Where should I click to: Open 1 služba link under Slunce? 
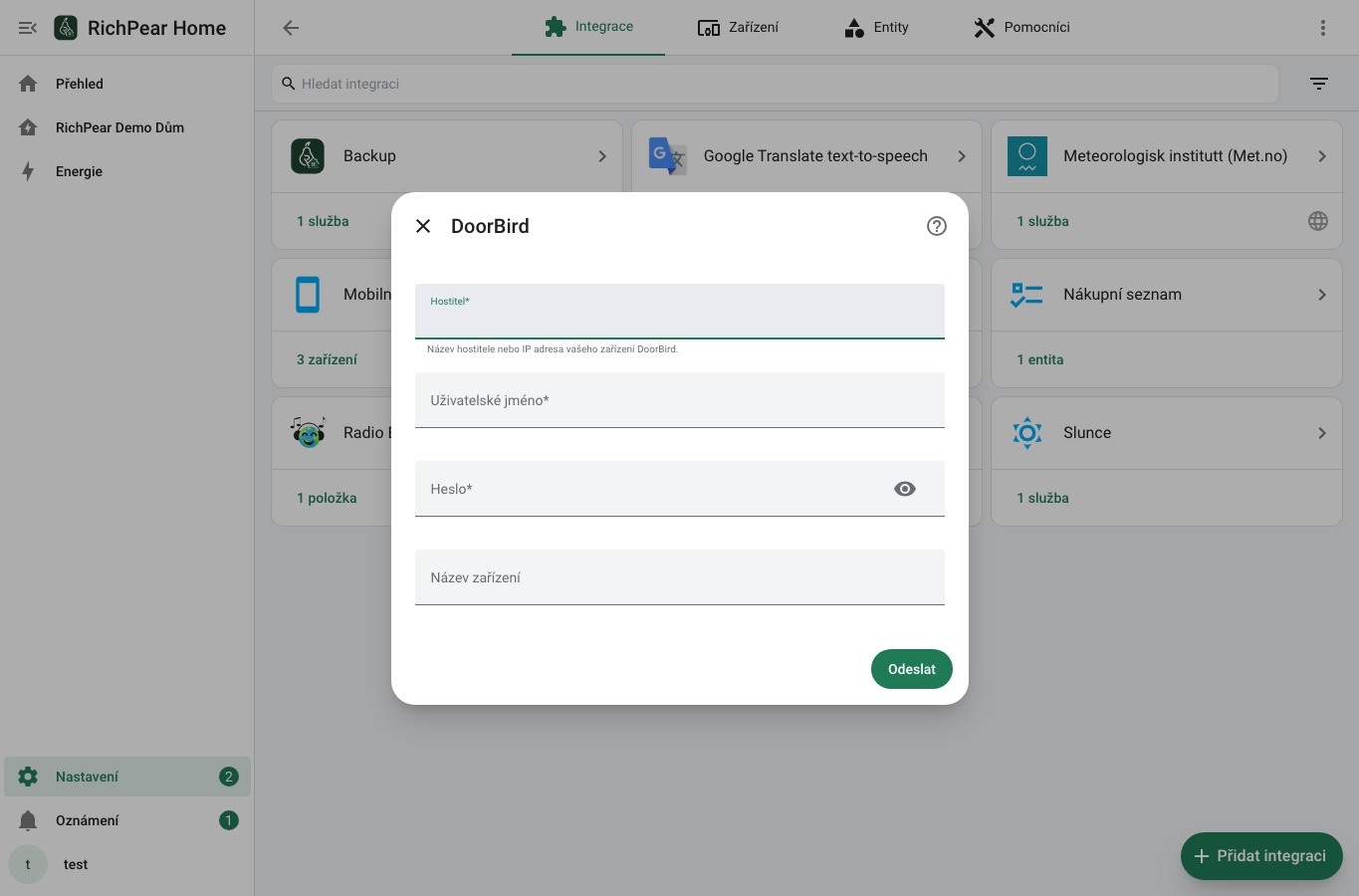pyautogui.click(x=1042, y=498)
